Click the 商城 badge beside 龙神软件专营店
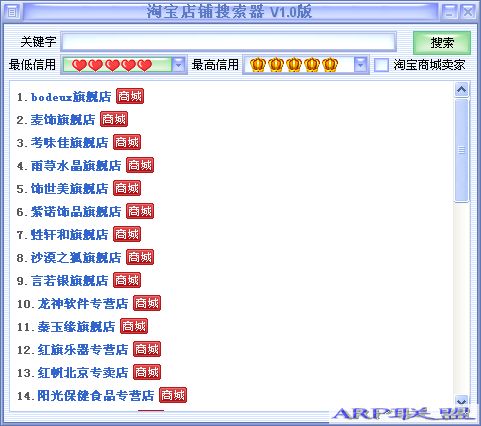 [147, 303]
